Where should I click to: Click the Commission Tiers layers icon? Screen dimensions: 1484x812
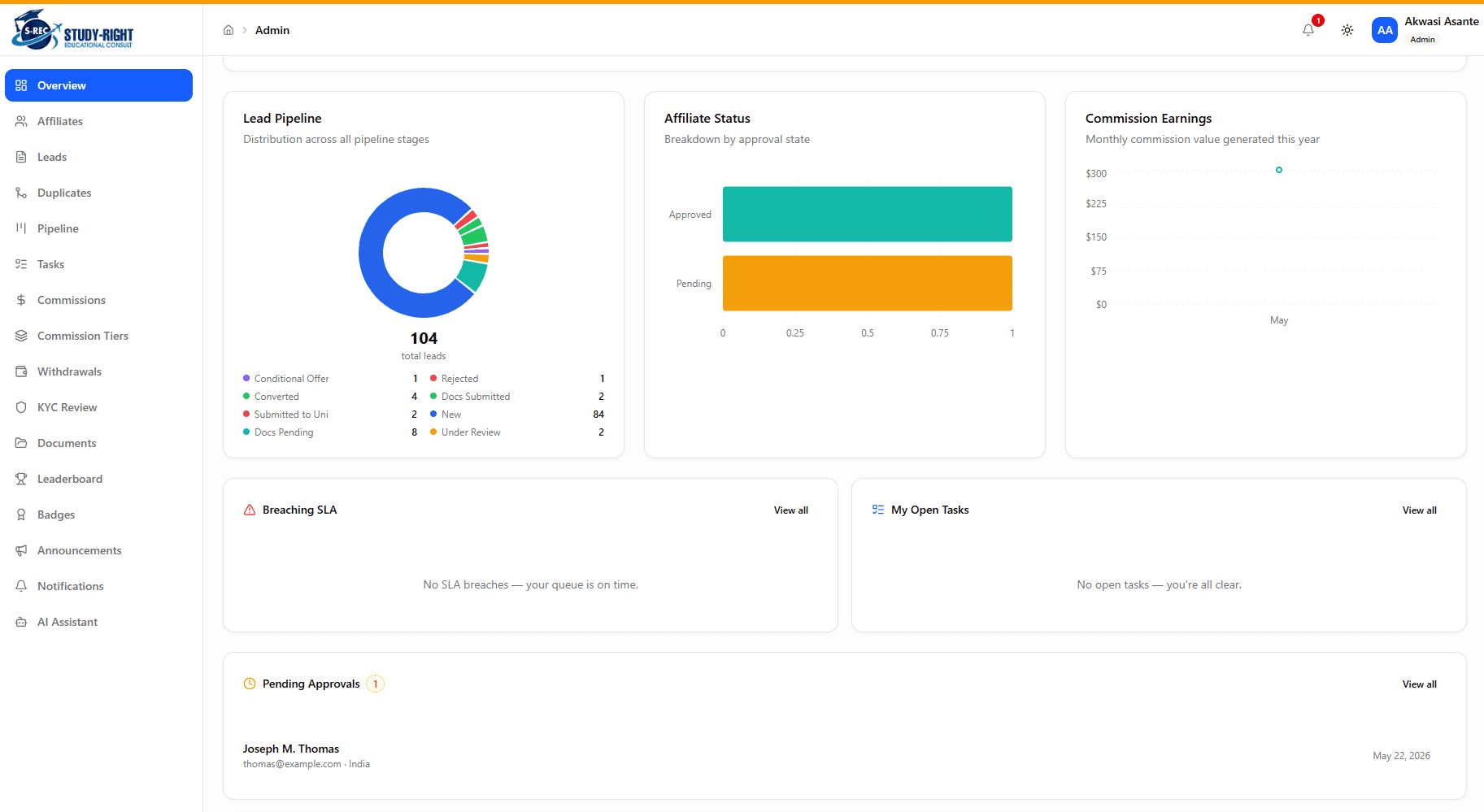pos(21,336)
